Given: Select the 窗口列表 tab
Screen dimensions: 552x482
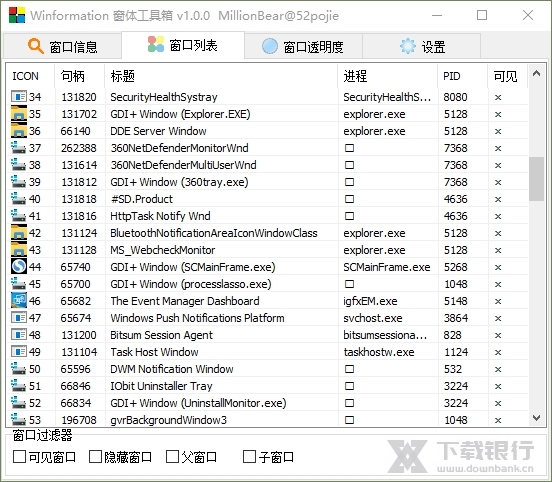Looking at the screenshot, I should point(183,45).
